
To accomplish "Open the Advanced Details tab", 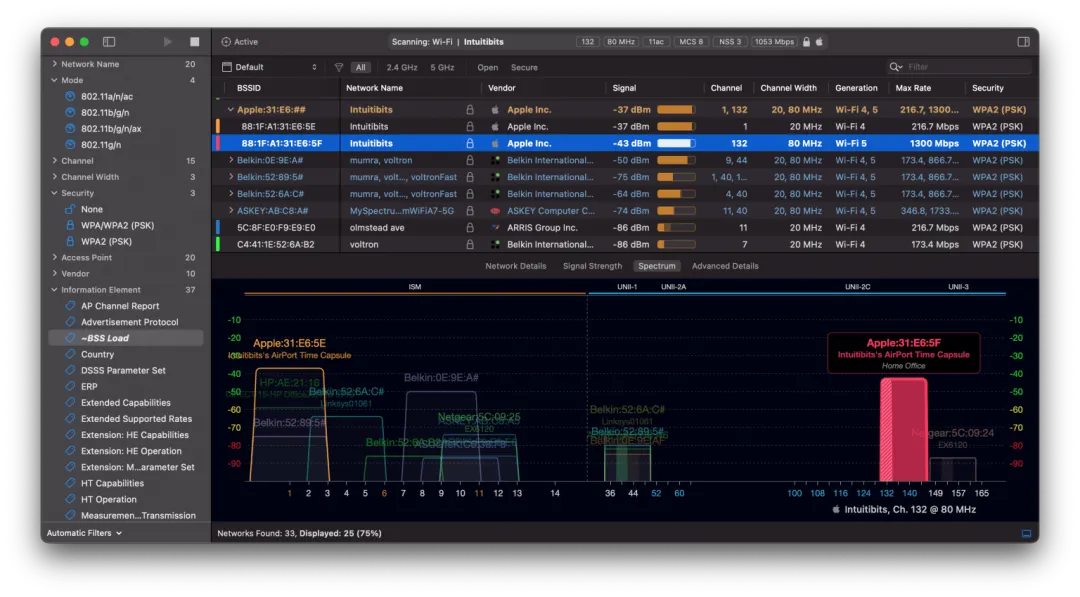I will [x=725, y=266].
